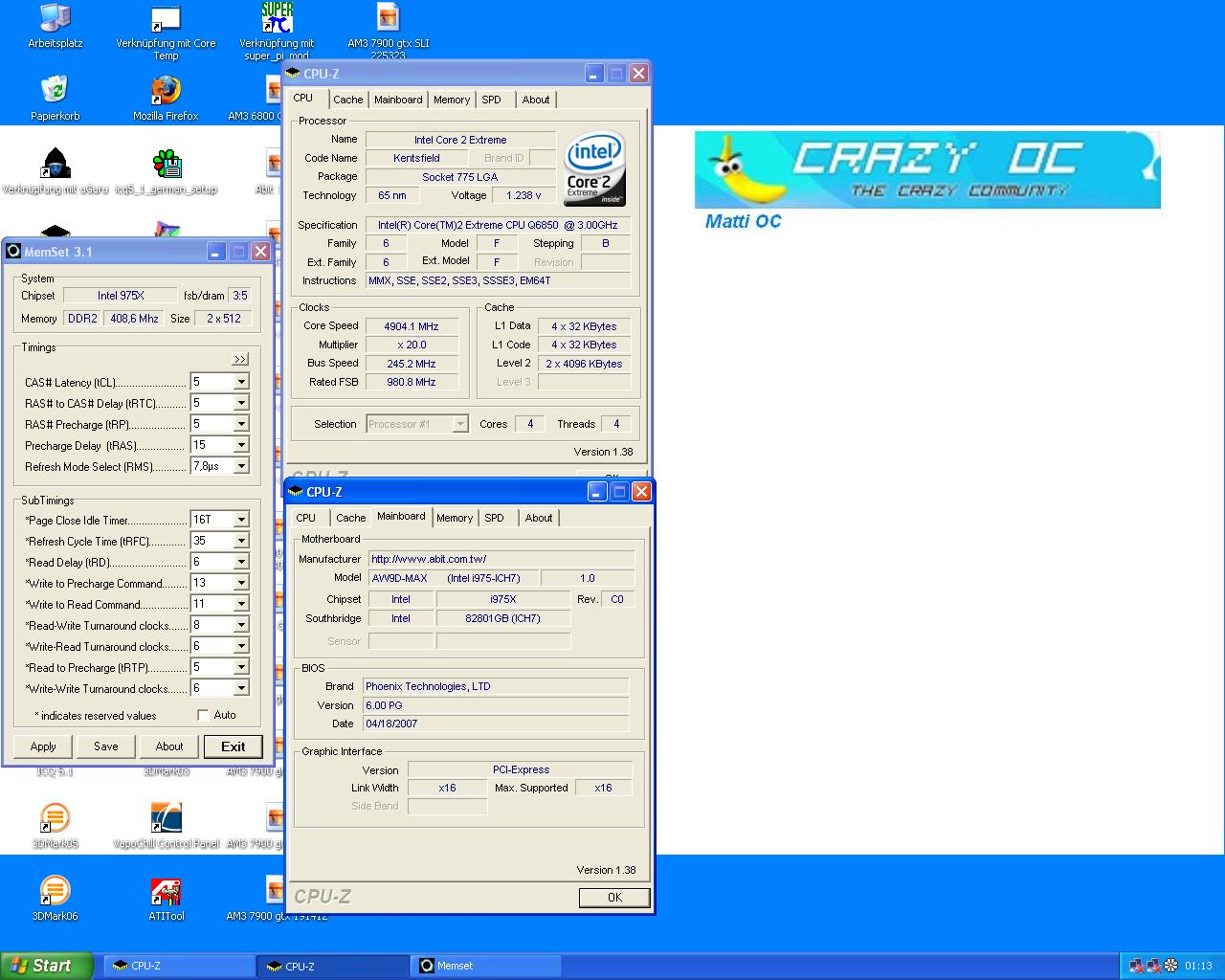Click Exit button in MemSet

(x=234, y=746)
